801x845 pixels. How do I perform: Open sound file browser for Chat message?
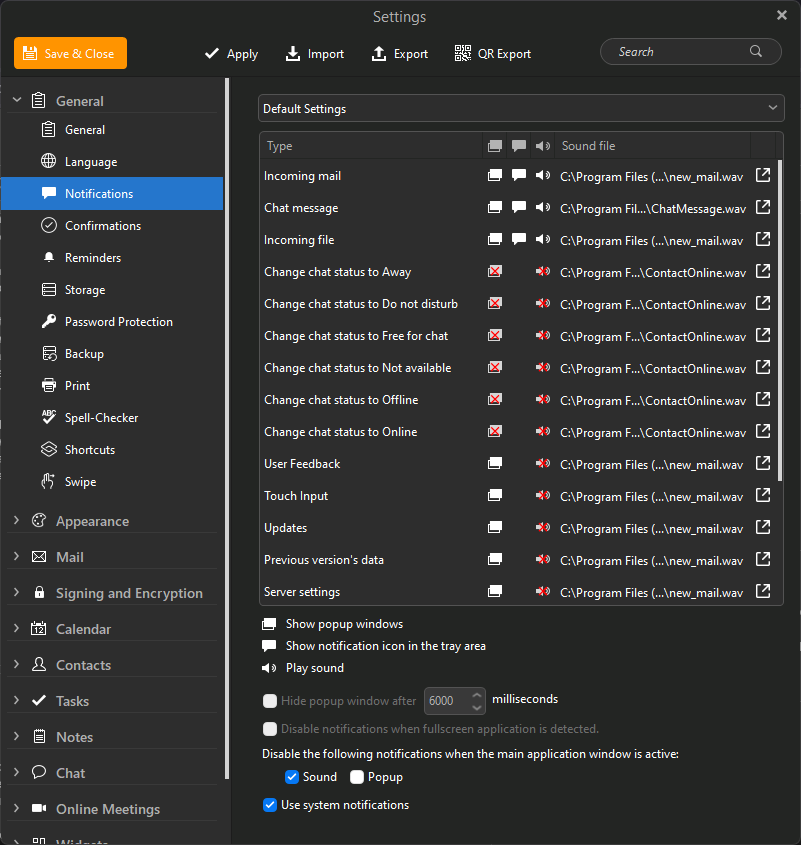pyautogui.click(x=763, y=207)
